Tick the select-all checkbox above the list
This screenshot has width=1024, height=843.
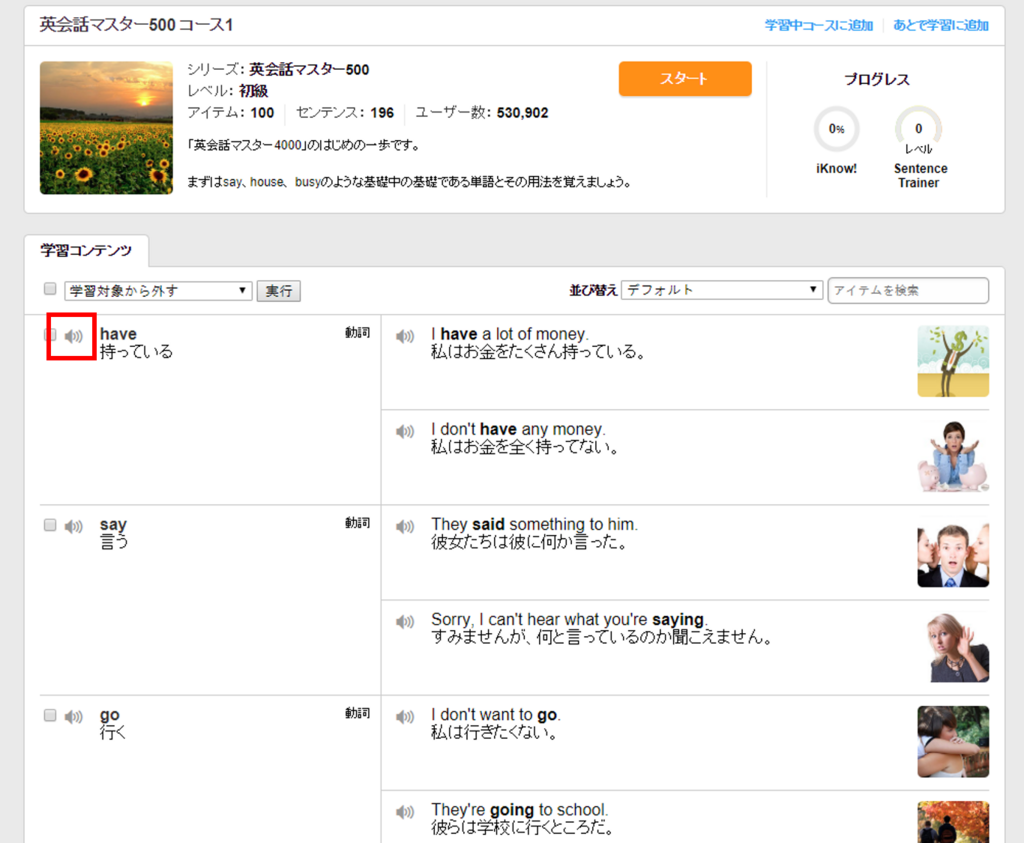50,289
